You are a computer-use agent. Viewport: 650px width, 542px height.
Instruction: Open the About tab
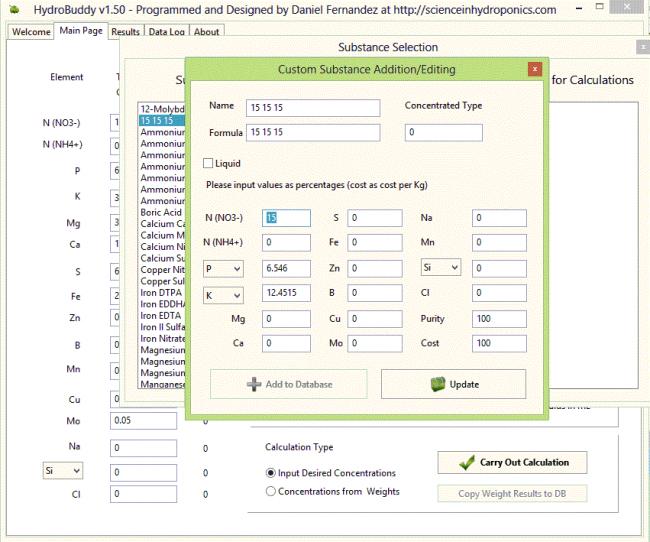point(206,32)
